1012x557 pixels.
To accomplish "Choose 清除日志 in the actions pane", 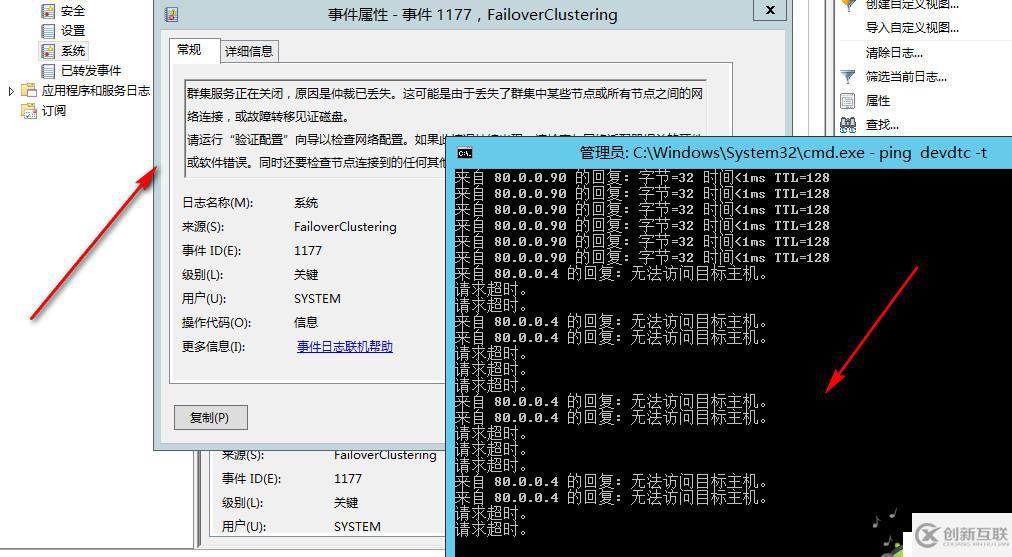I will (x=894, y=53).
